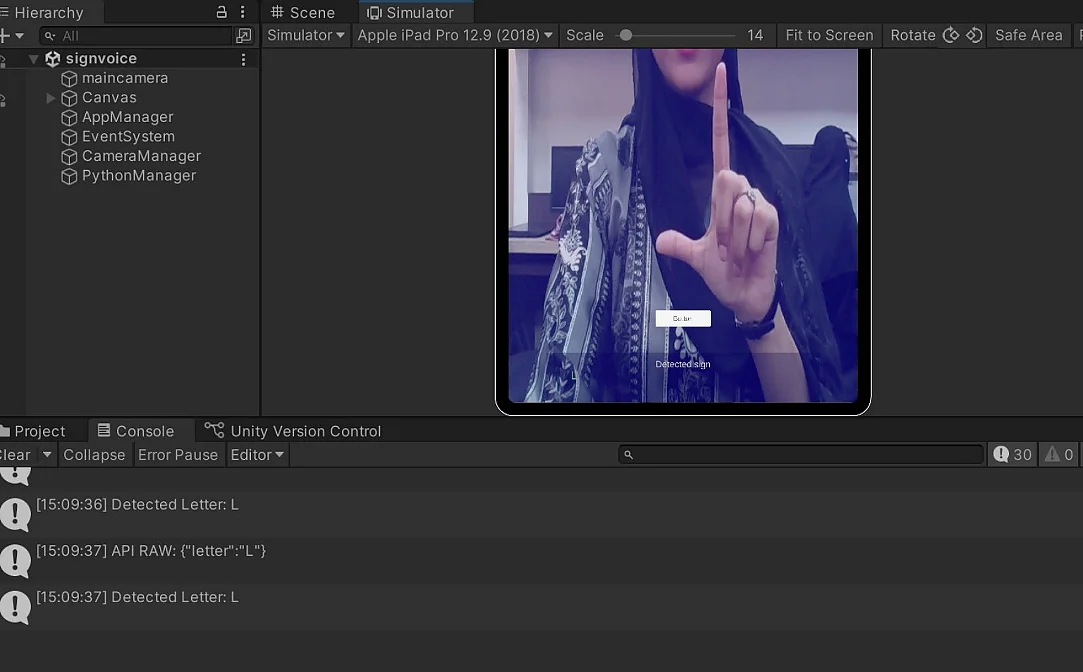The image size is (1083, 672).
Task: Toggle info messages filter showing 30
Action: coord(1013,454)
